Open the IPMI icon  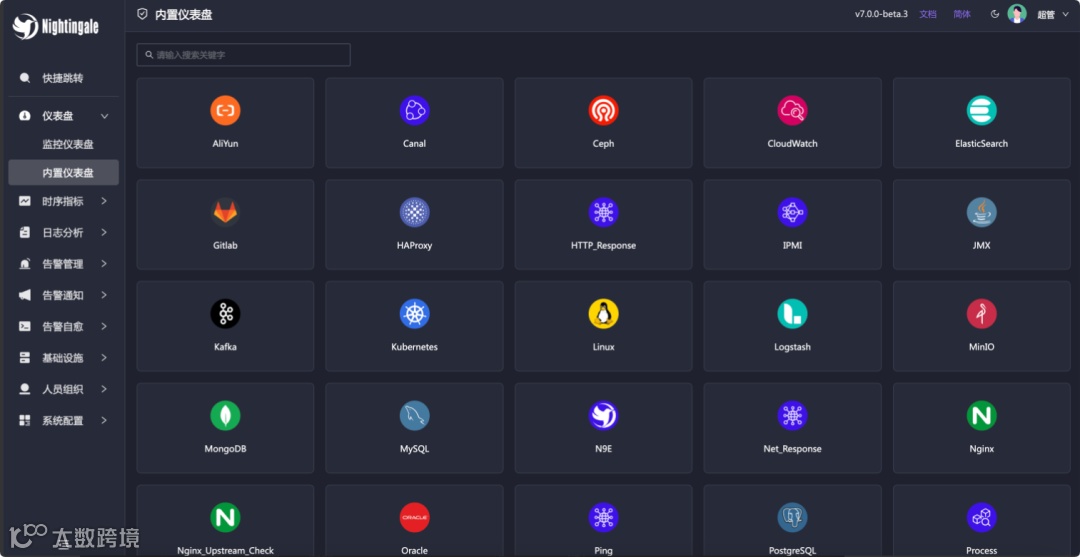click(x=792, y=212)
